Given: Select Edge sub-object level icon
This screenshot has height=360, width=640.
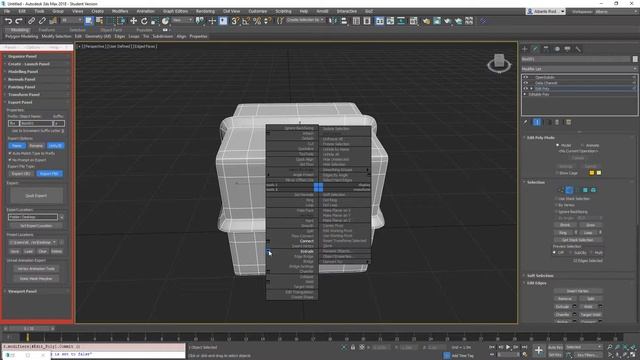Looking at the screenshot, I should 569,190.
